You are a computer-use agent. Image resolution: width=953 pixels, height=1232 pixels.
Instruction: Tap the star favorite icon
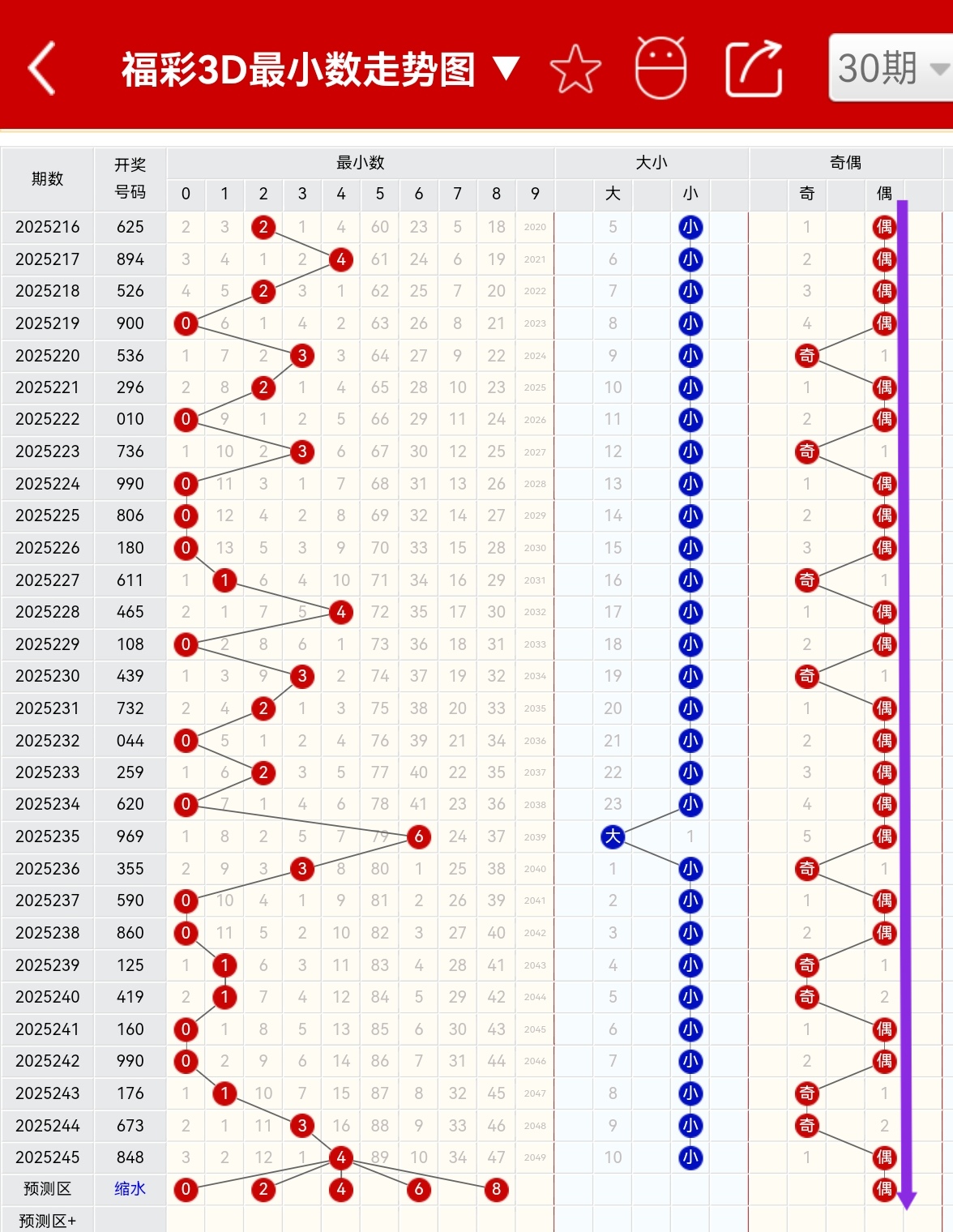point(575,69)
